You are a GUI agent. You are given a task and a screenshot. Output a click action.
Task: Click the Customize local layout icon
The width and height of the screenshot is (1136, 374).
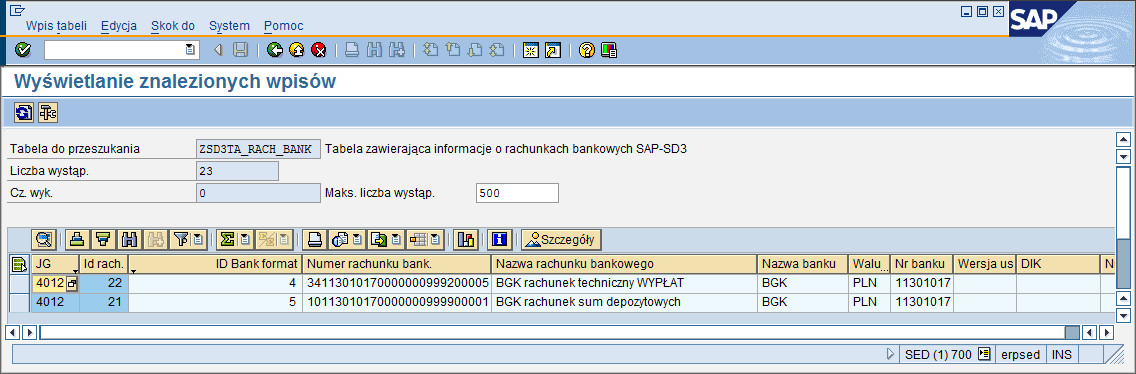pyautogui.click(x=609, y=50)
